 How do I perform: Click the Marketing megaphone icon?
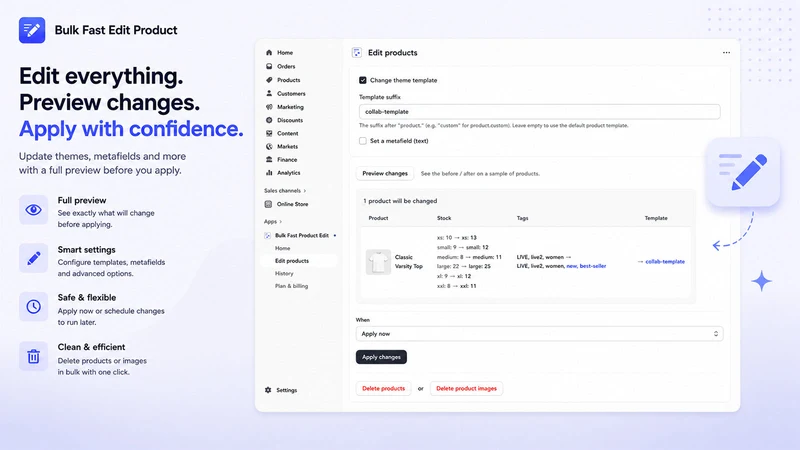pyautogui.click(x=269, y=107)
